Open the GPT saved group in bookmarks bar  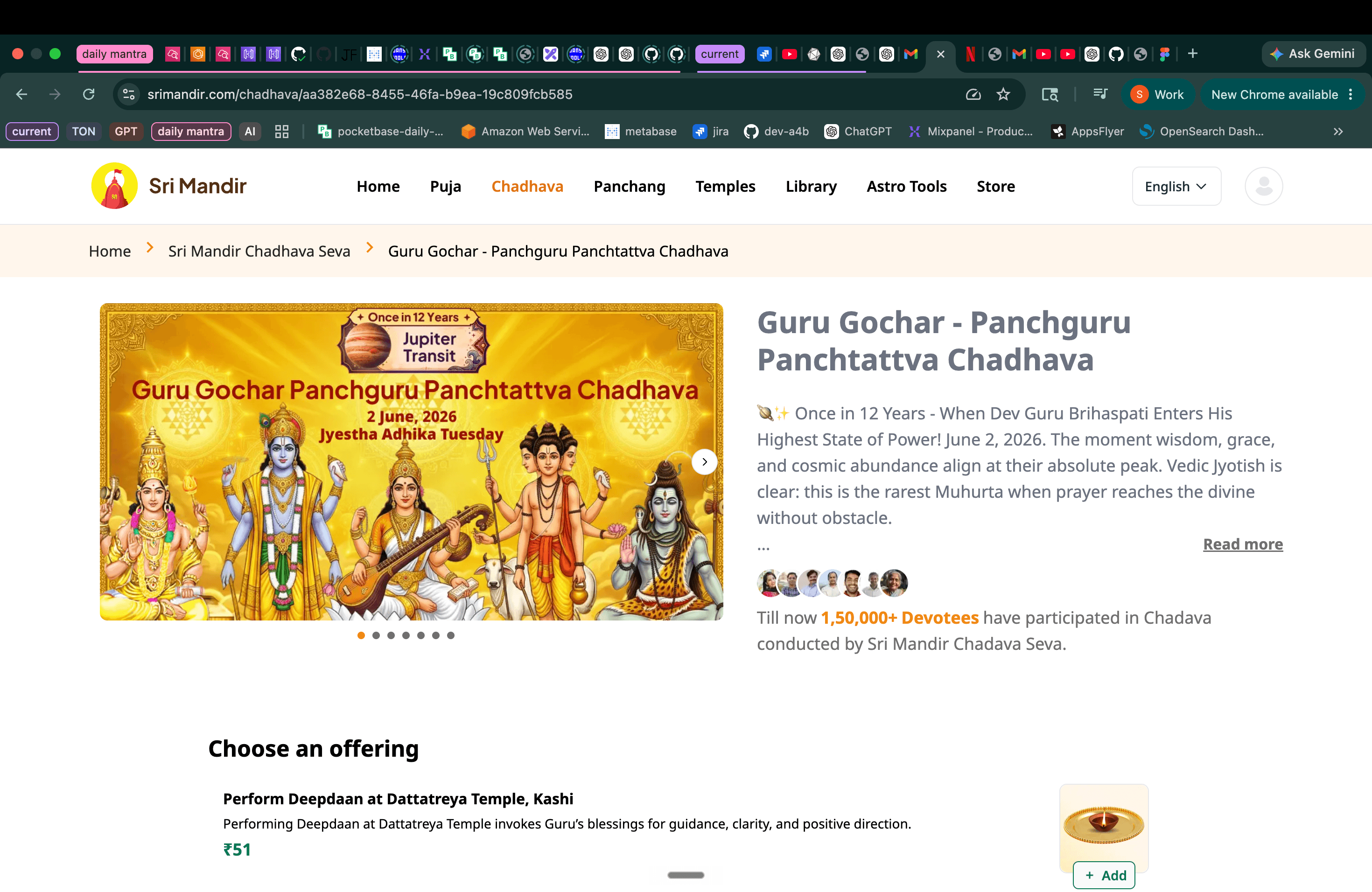pos(126,132)
